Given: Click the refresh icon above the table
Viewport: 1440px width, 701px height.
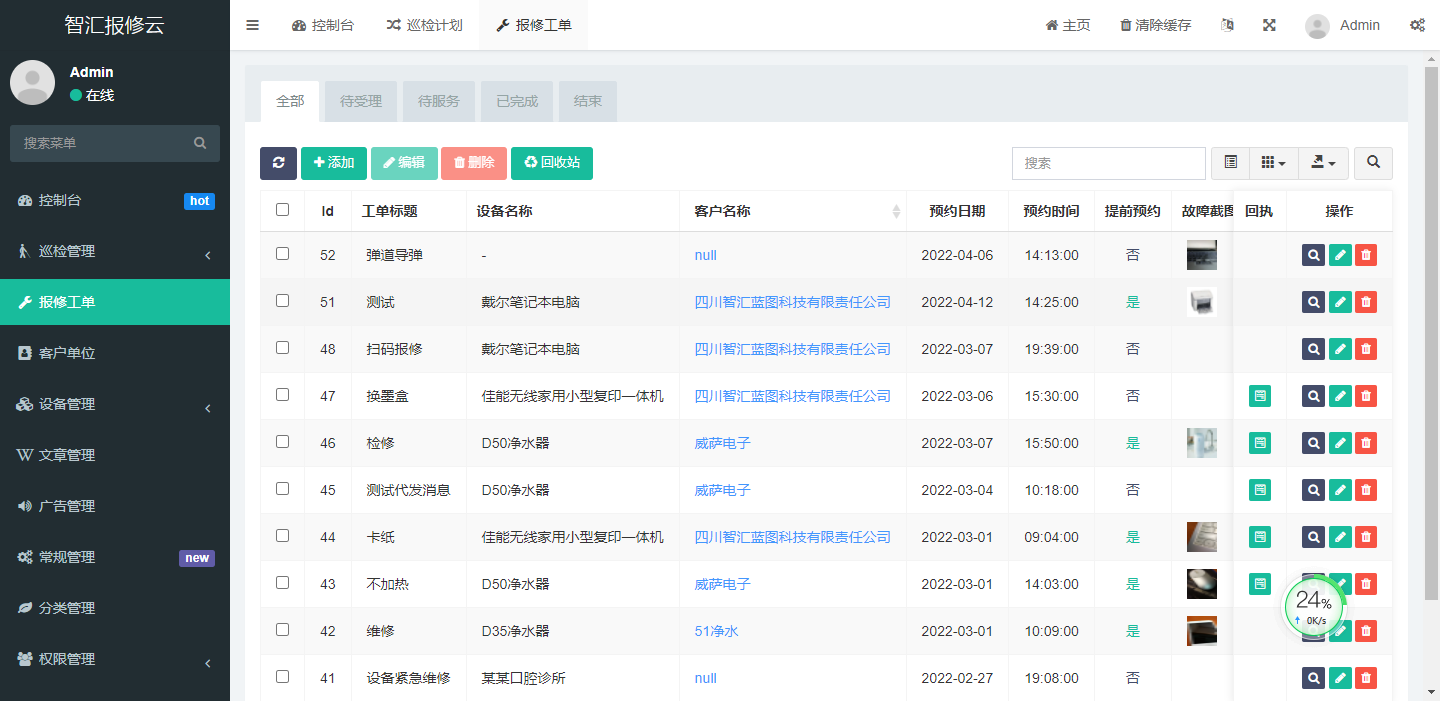Looking at the screenshot, I should pos(278,162).
